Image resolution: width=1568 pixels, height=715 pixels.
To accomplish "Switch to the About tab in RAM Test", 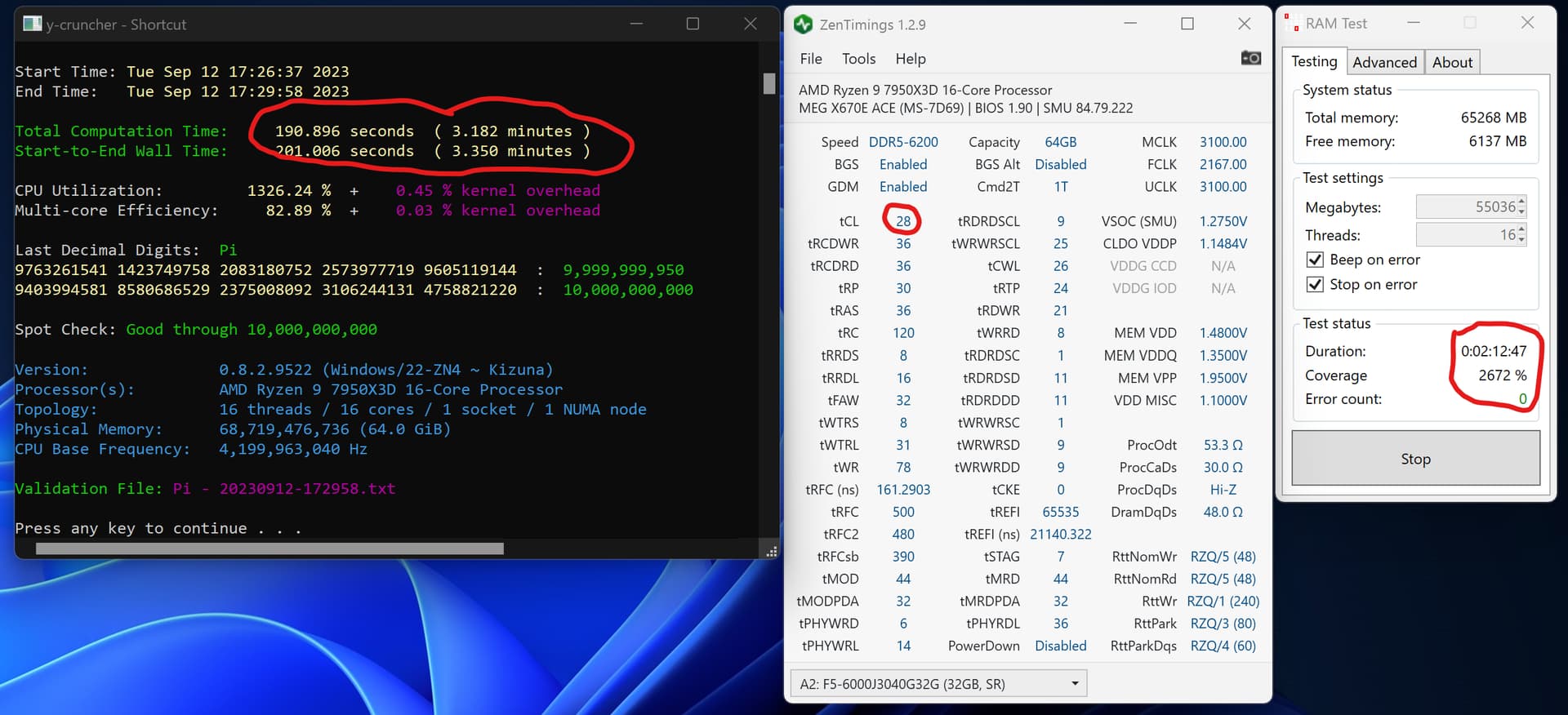I will pyautogui.click(x=1452, y=62).
